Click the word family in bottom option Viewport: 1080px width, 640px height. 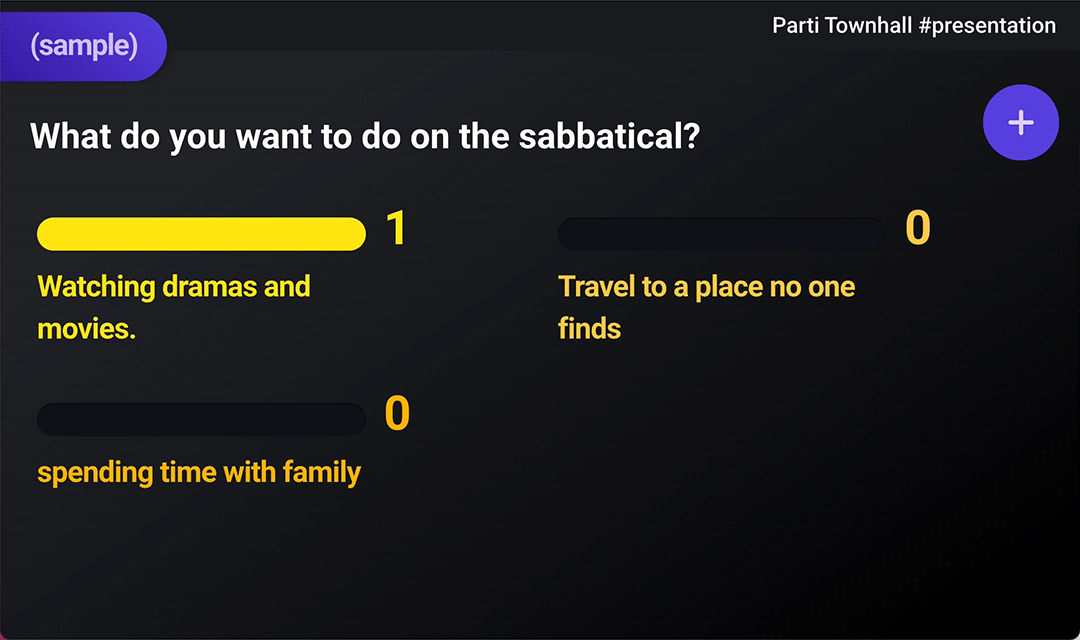pos(322,473)
